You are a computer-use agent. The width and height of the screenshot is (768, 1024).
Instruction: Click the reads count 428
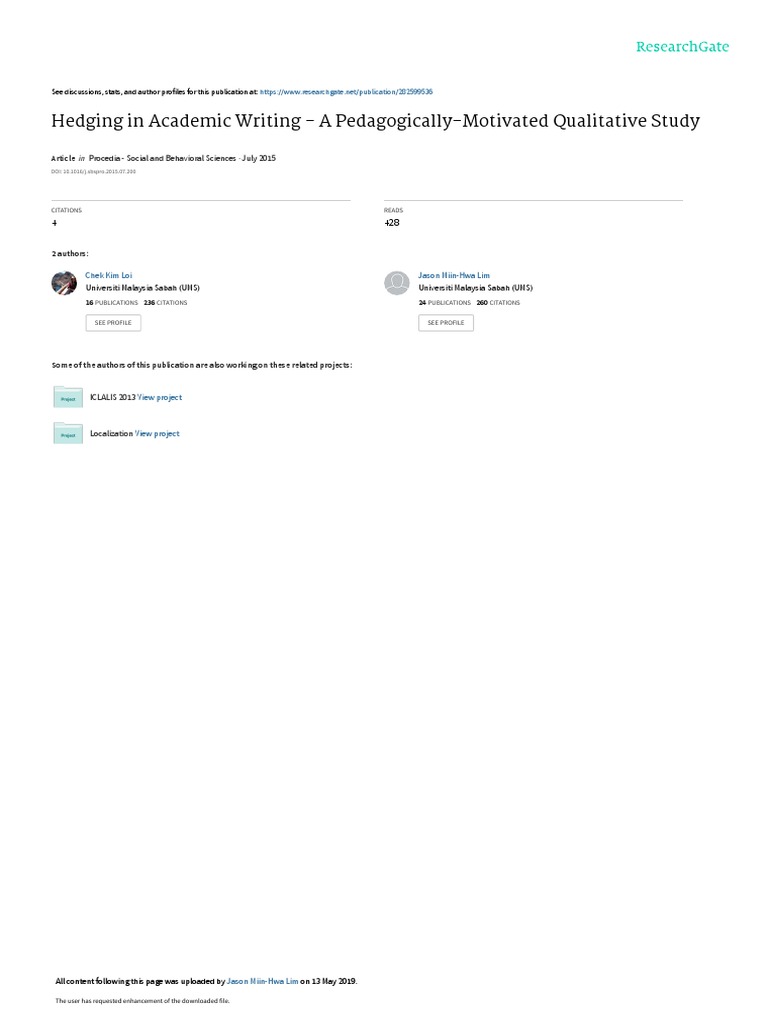point(392,223)
